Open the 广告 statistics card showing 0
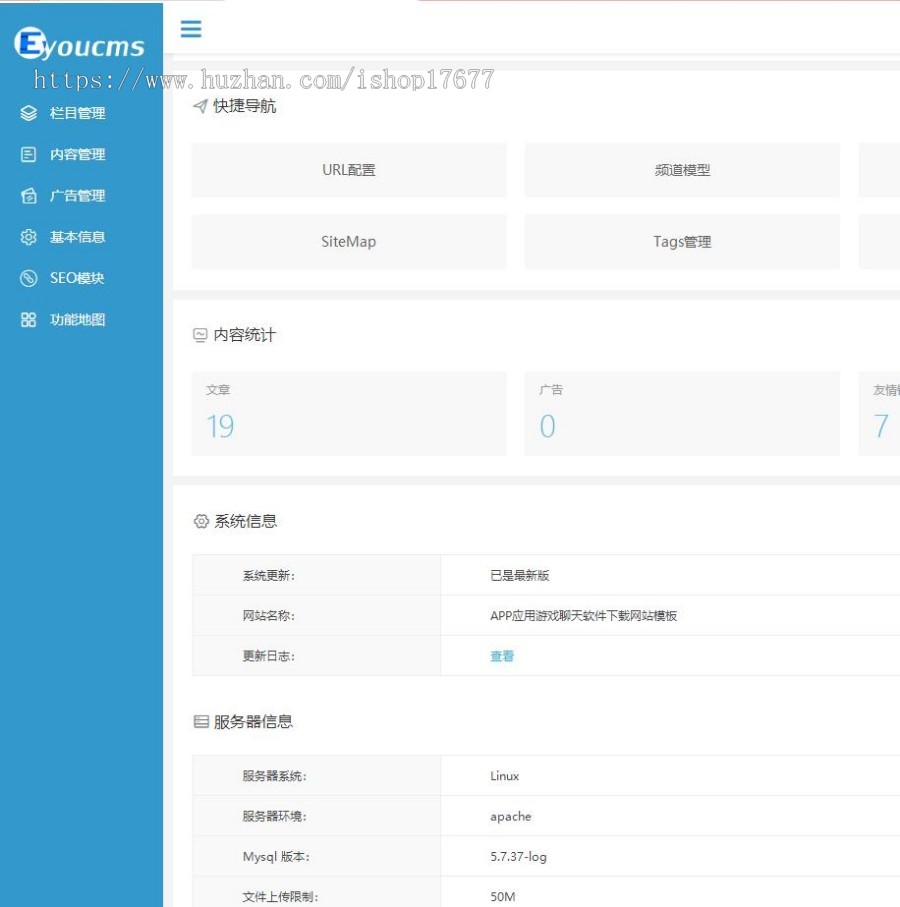The height and width of the screenshot is (907, 900). 682,414
